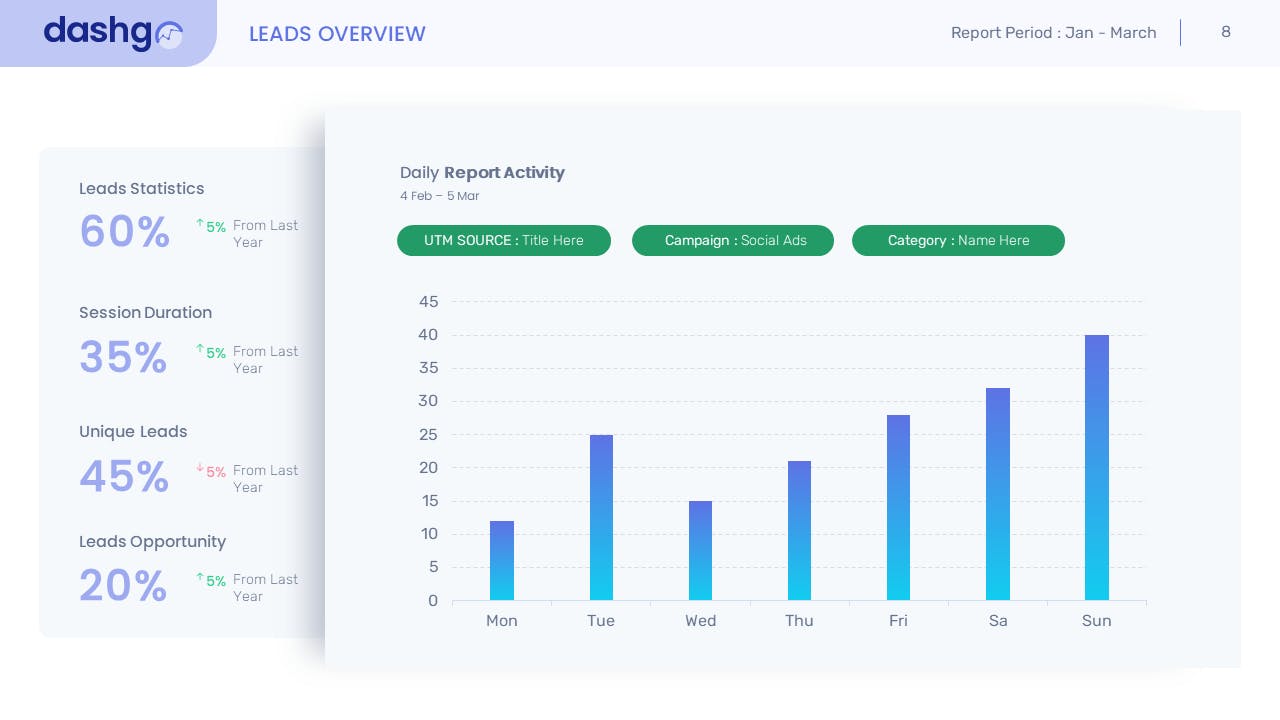Select the Tuesday bar in chart
Image resolution: width=1280 pixels, height=720 pixels.
click(601, 517)
